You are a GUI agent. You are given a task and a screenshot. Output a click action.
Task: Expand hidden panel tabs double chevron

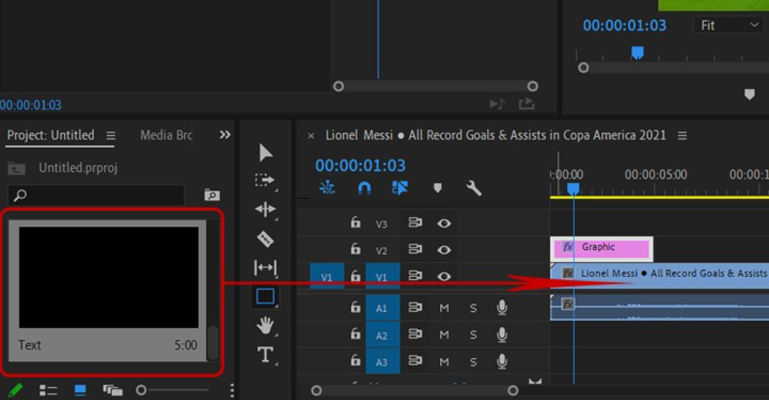click(x=225, y=135)
